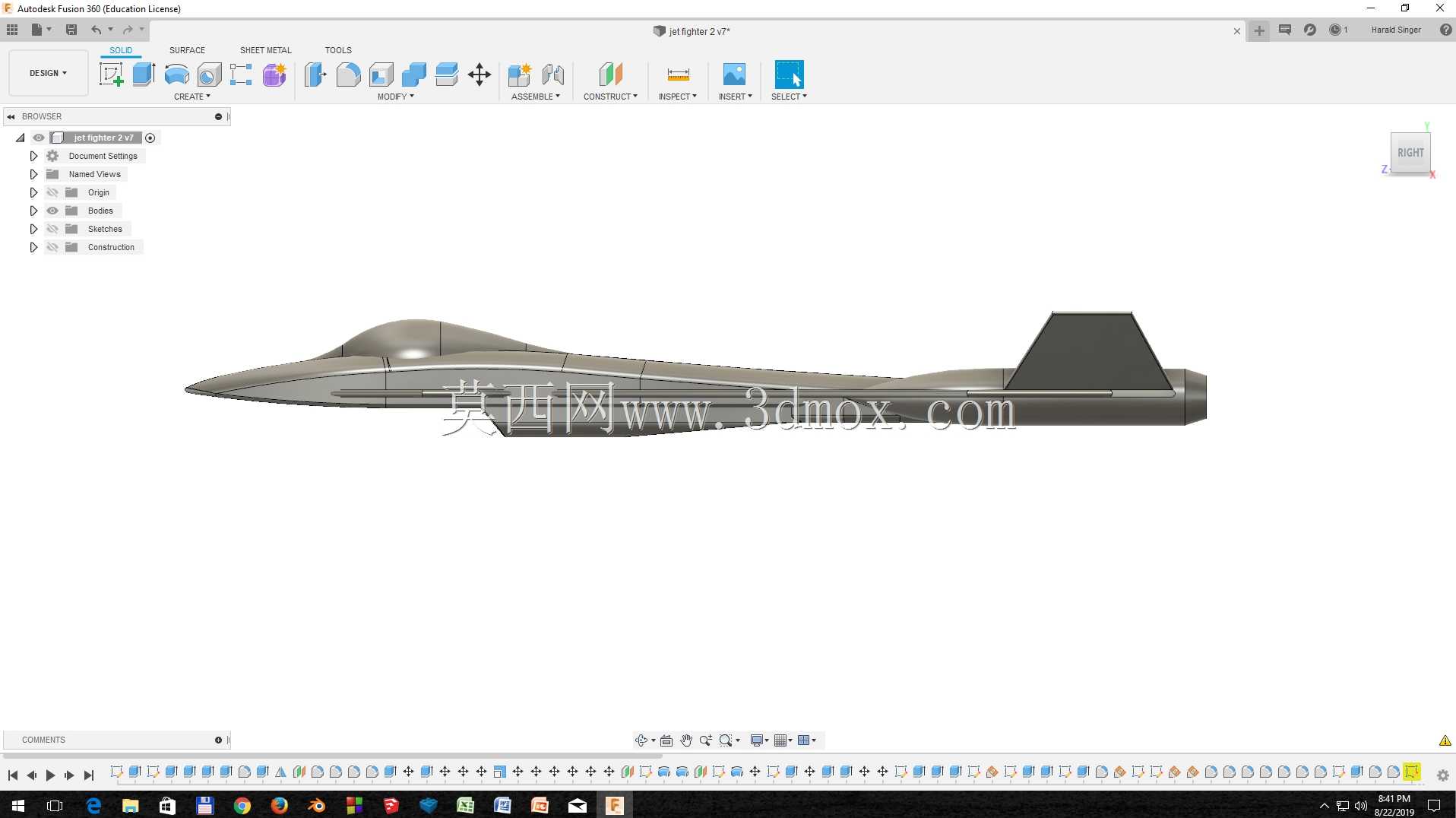Switch to the SOLID tab
This screenshot has height=818, width=1456.
coord(121,50)
